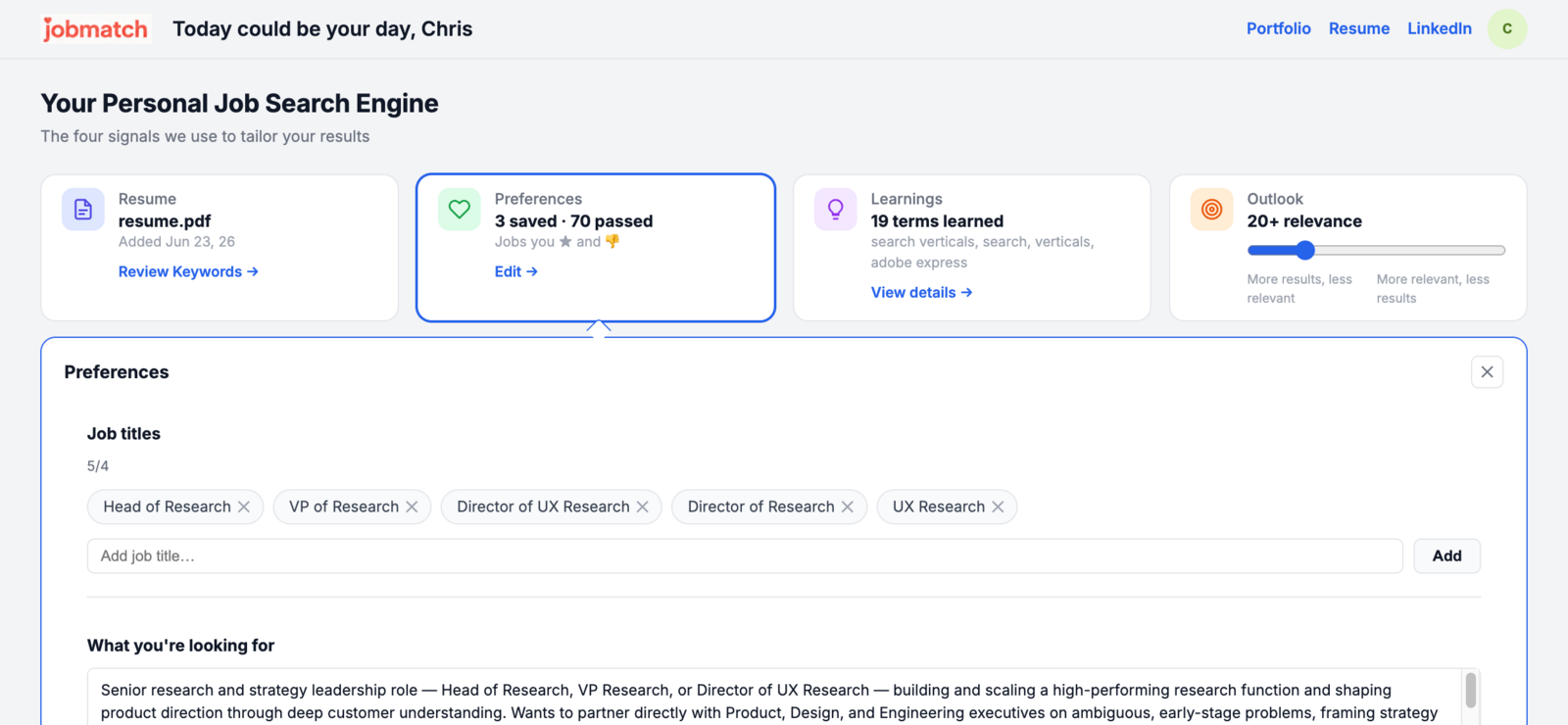
Task: Remove the Director of UX Research tag
Action: [x=643, y=507]
